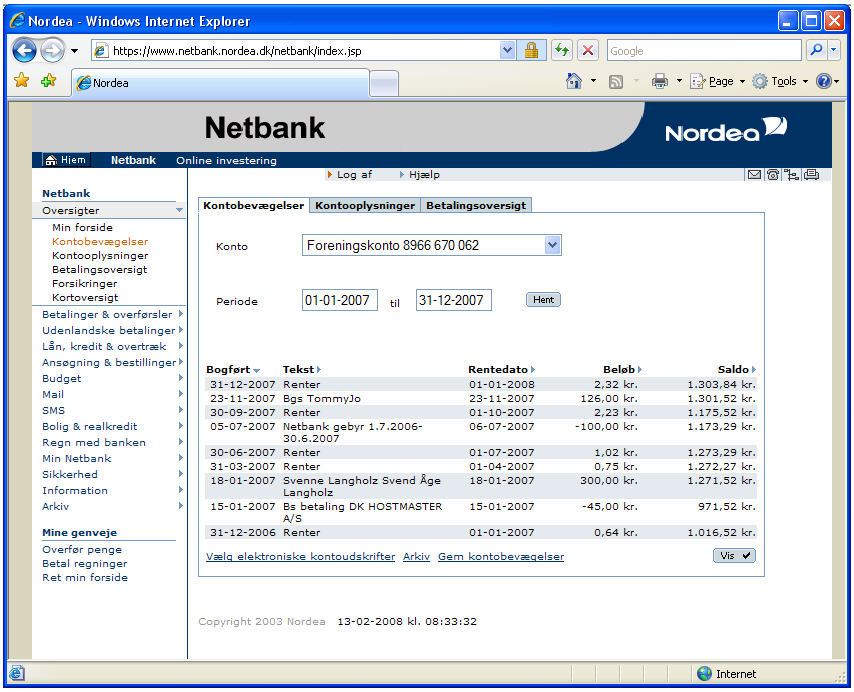Switch to Kontooplysninger tab
Screen dimensions: 854x692
[365, 205]
